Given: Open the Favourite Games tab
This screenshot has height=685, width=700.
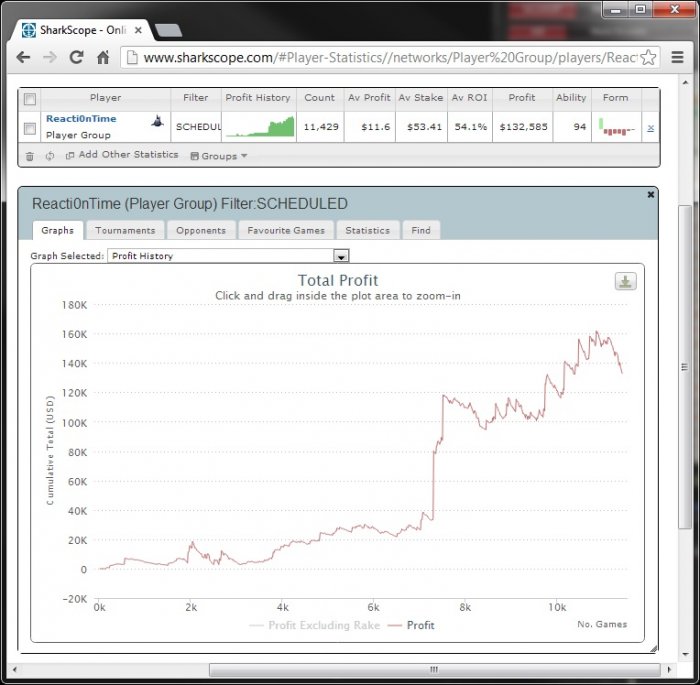Looking at the screenshot, I should click(286, 230).
